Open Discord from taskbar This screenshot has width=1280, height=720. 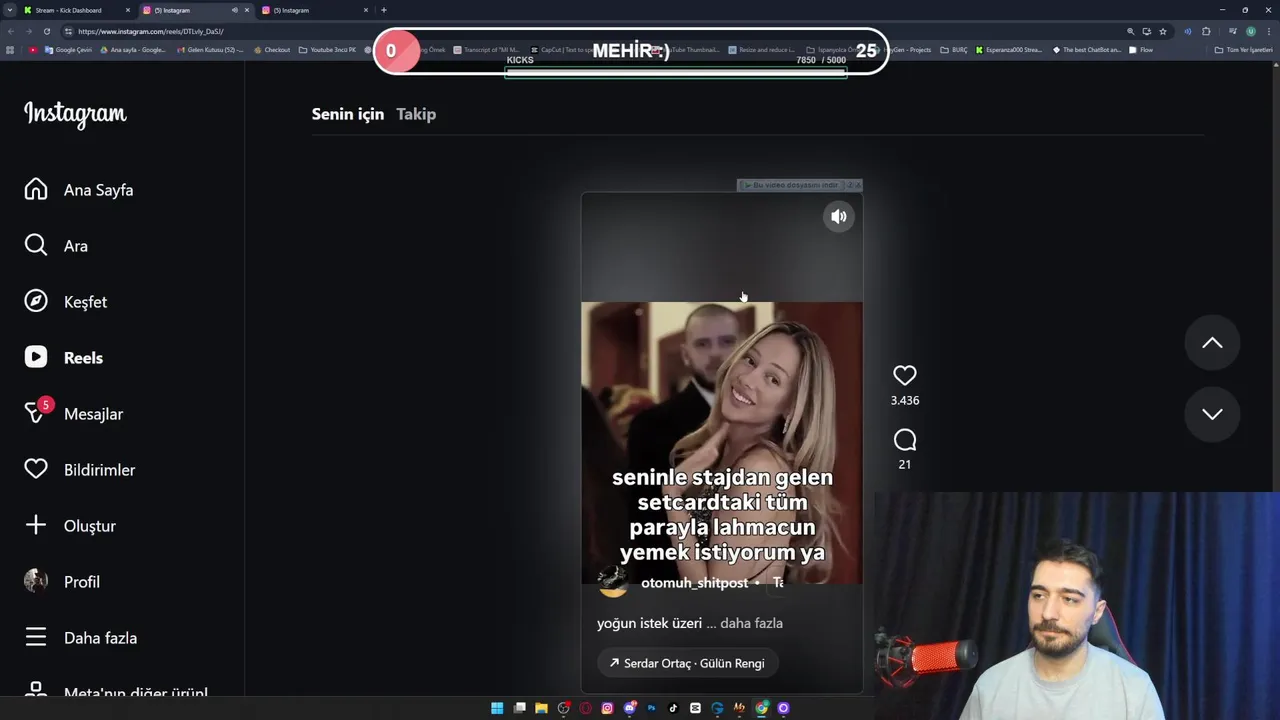pos(629,708)
